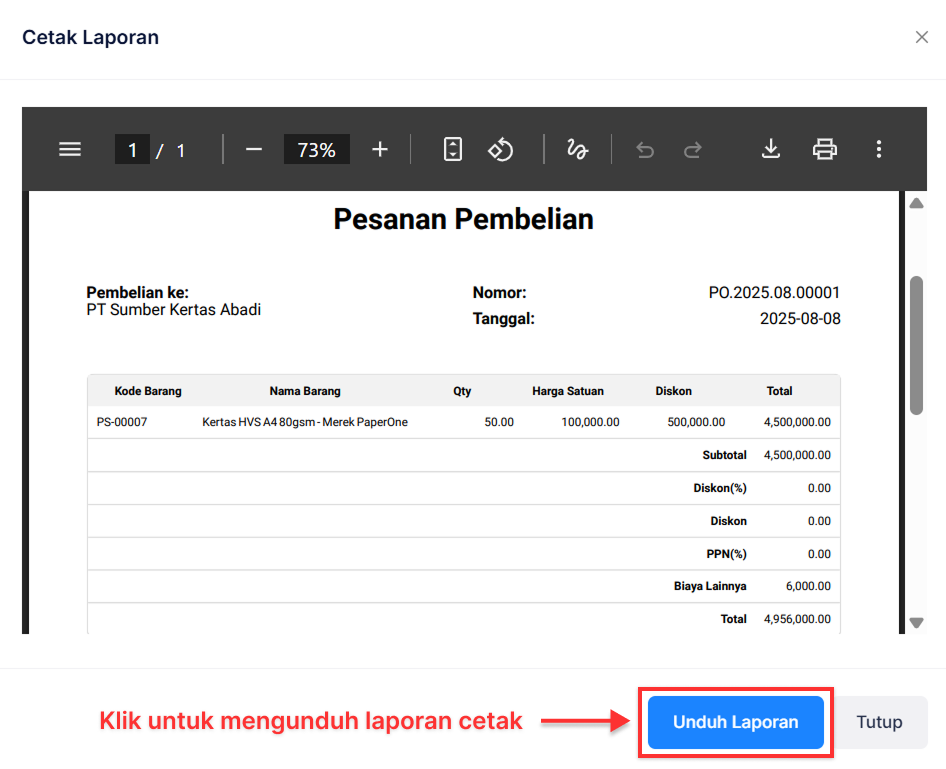Image resolution: width=946 pixels, height=769 pixels.
Task: Download the PDF using the toolbar download icon
Action: [771, 149]
